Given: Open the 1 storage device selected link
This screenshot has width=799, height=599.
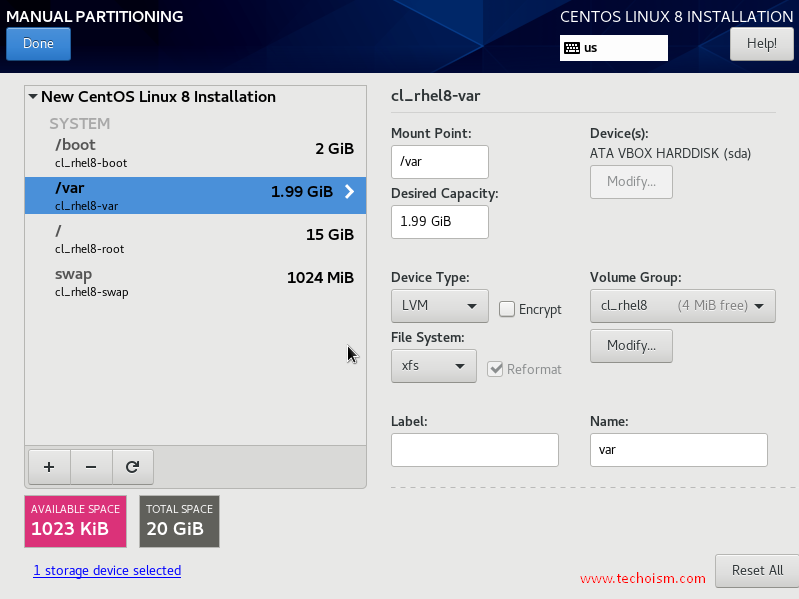Looking at the screenshot, I should (107, 570).
